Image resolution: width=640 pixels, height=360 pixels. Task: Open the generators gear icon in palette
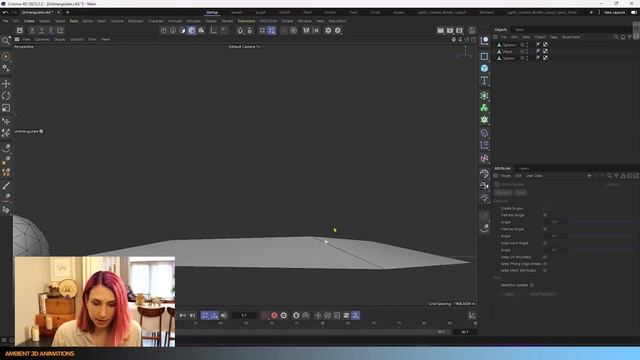484,120
